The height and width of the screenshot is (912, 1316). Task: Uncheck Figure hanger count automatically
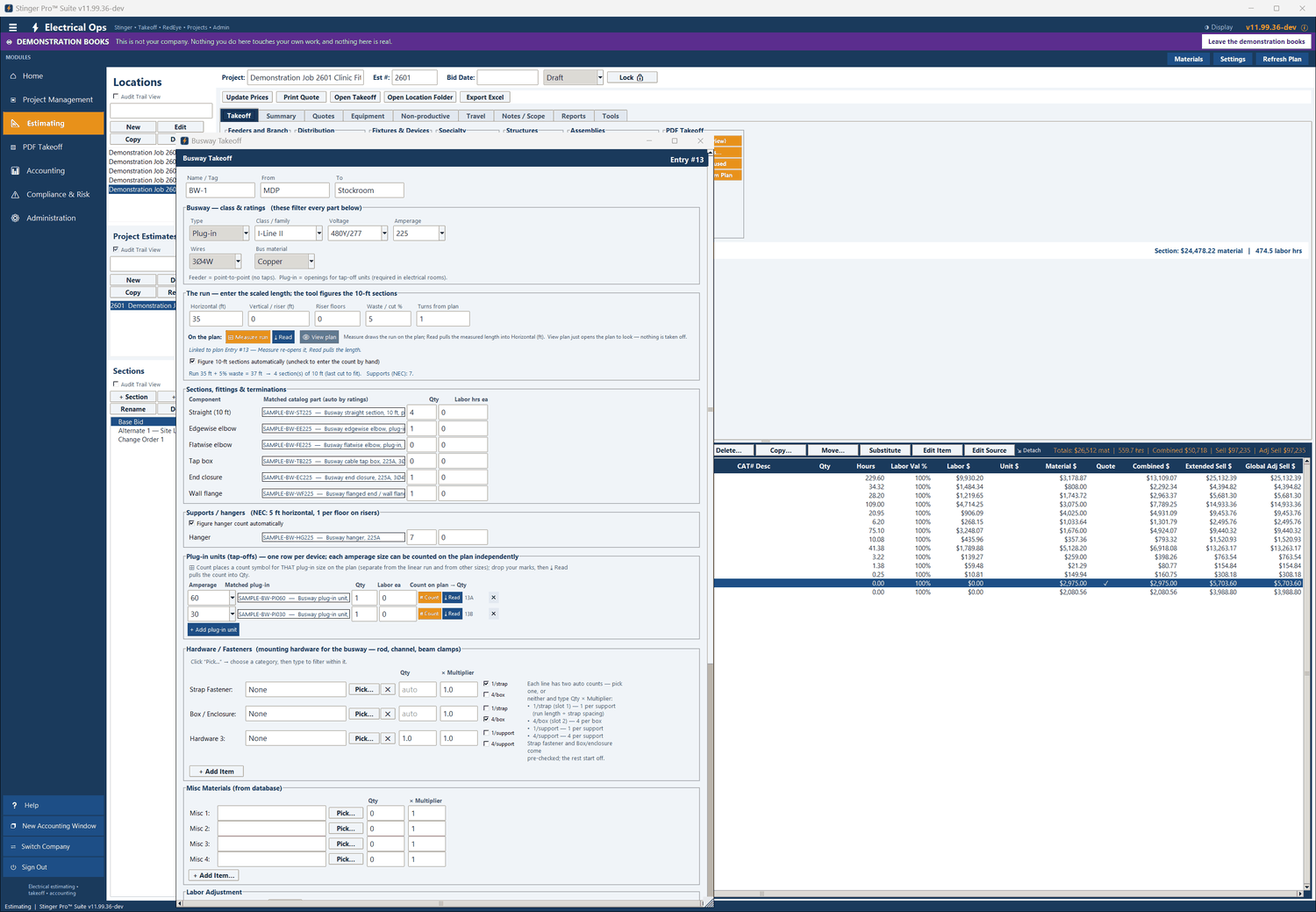(x=192, y=523)
